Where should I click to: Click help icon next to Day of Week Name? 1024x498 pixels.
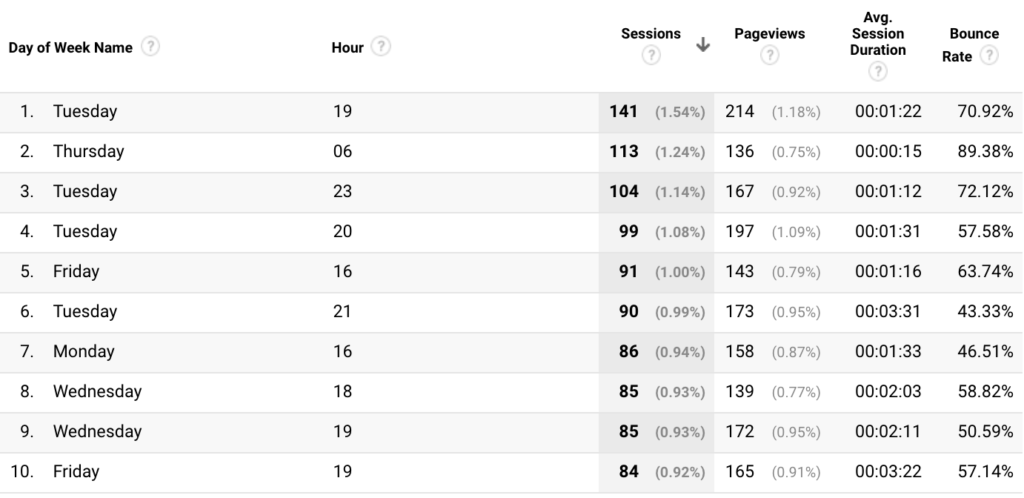[x=151, y=47]
